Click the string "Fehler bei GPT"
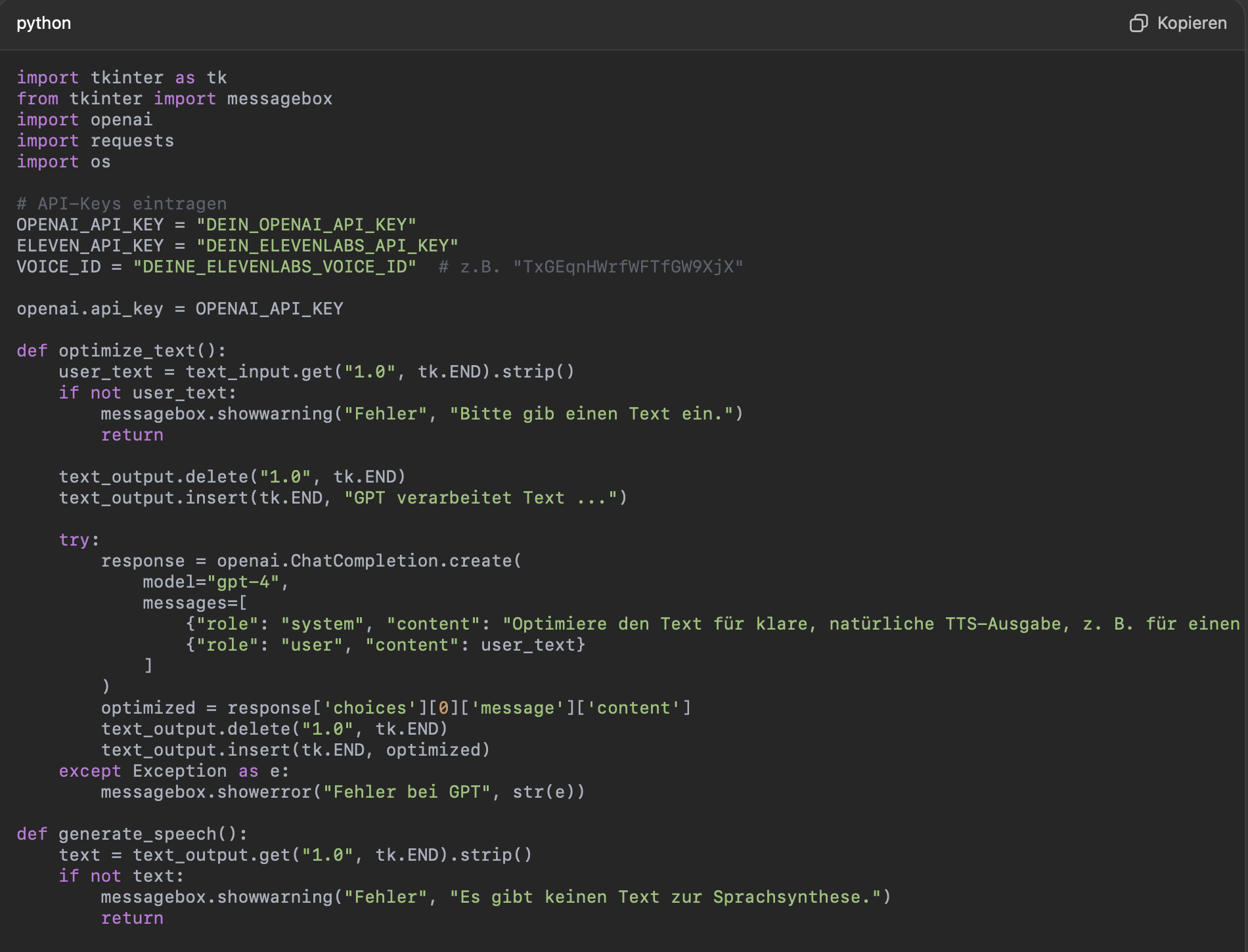This screenshot has width=1248, height=952. [x=407, y=792]
